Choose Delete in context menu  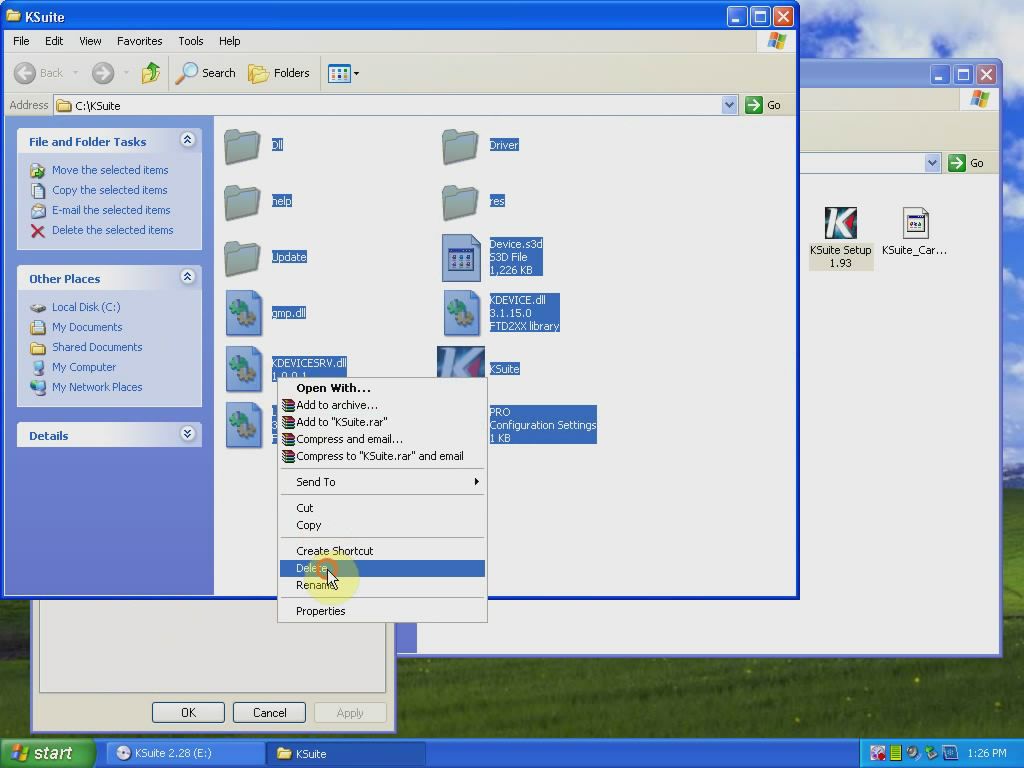click(x=382, y=568)
